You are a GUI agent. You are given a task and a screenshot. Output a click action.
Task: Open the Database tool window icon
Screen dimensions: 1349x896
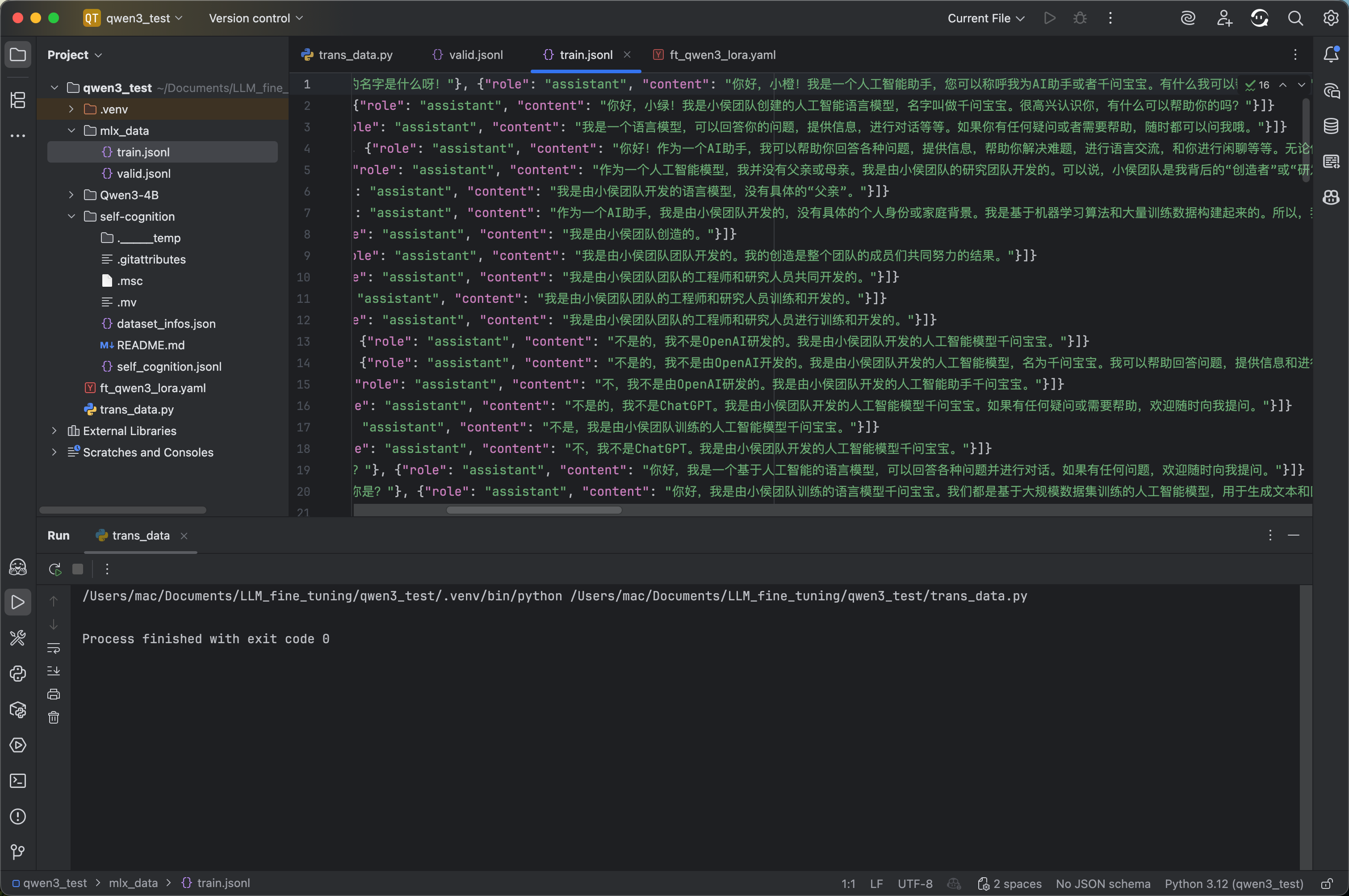point(1331,126)
